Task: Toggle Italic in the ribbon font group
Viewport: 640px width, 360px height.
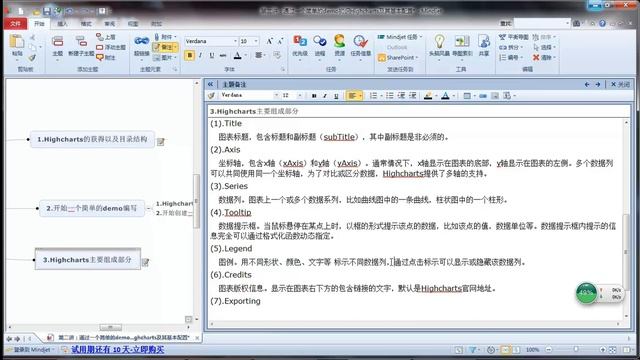Action: (x=200, y=56)
